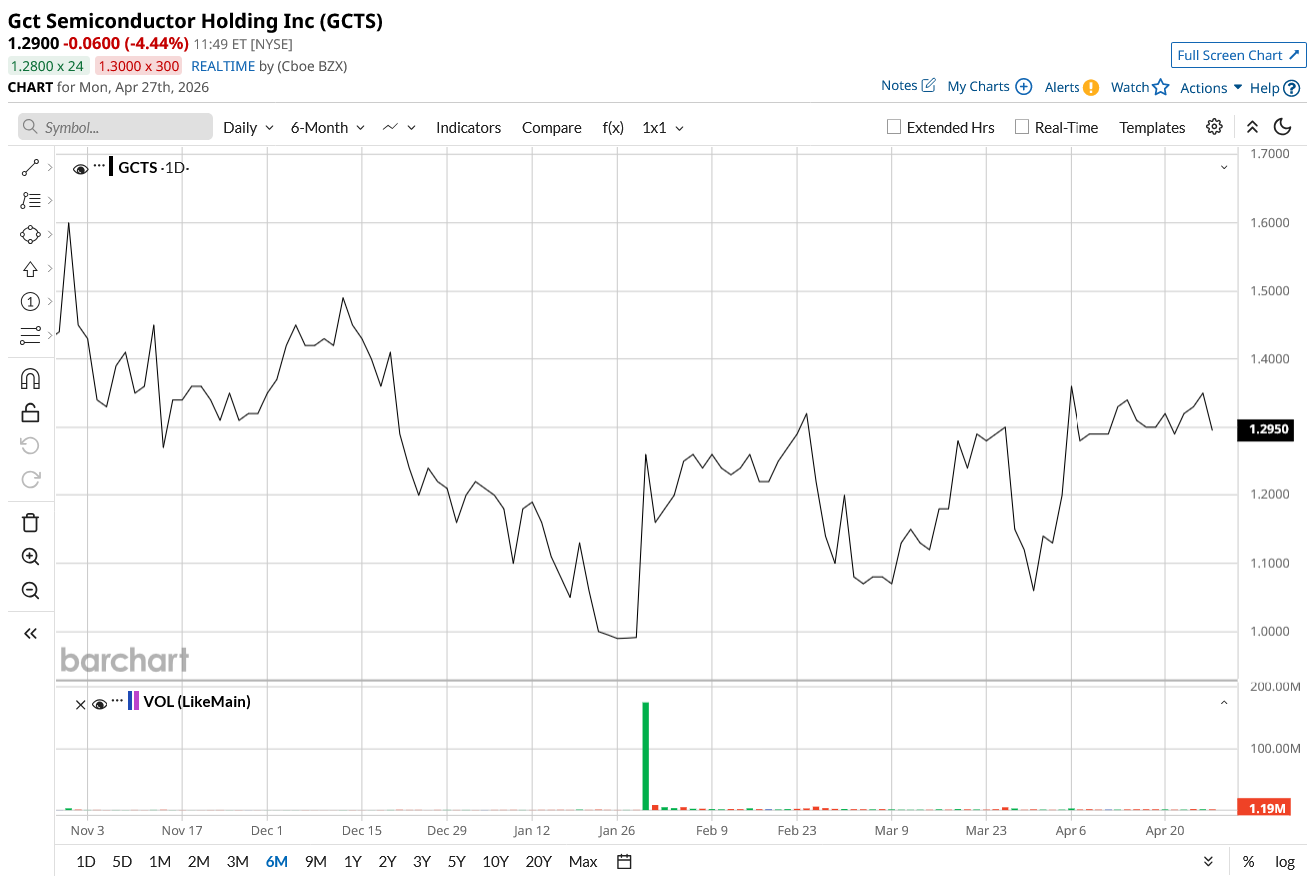
Task: Toggle percent scale on price axis
Action: pos(1249,861)
